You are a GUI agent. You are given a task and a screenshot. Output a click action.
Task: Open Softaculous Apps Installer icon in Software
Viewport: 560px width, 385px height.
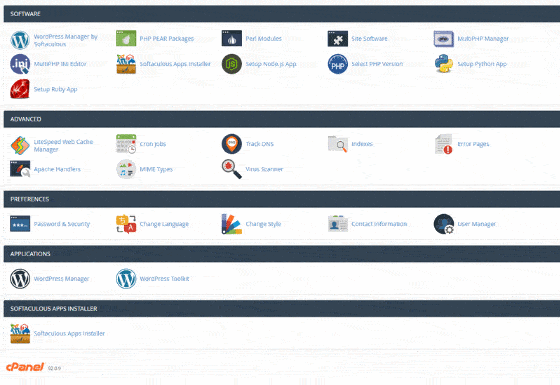pyautogui.click(x=126, y=64)
